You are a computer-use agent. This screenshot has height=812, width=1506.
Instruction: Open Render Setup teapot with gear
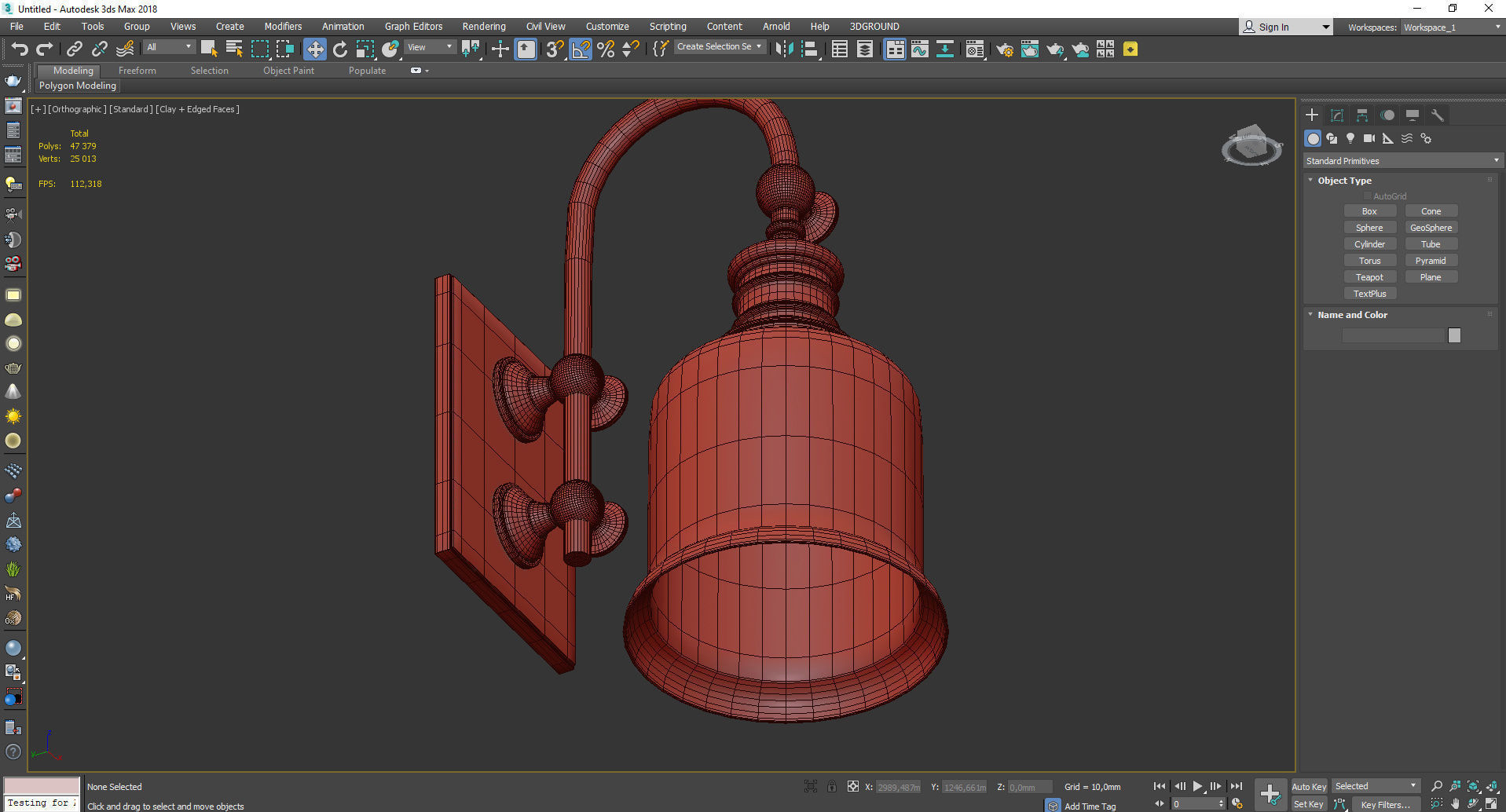[1005, 49]
